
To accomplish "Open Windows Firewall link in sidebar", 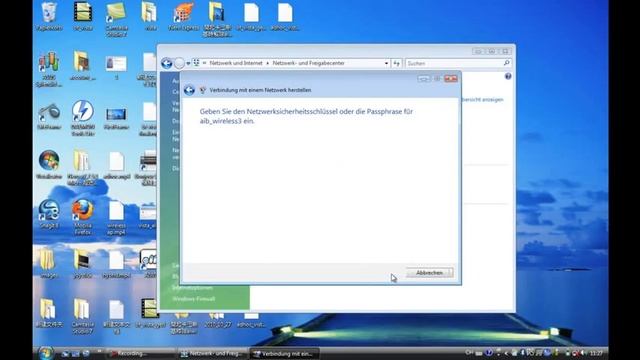I will pos(193,299).
